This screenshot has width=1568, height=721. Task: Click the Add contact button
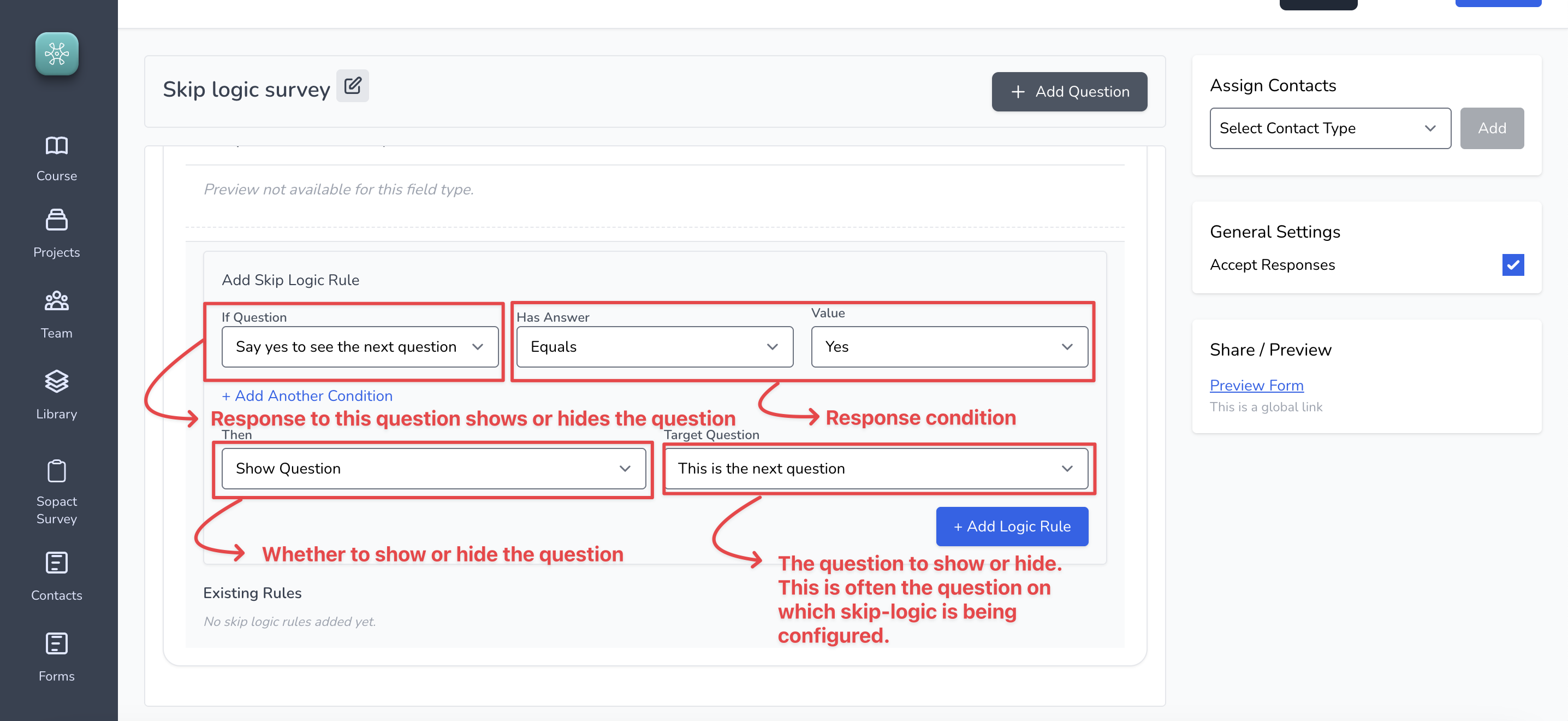coord(1492,128)
